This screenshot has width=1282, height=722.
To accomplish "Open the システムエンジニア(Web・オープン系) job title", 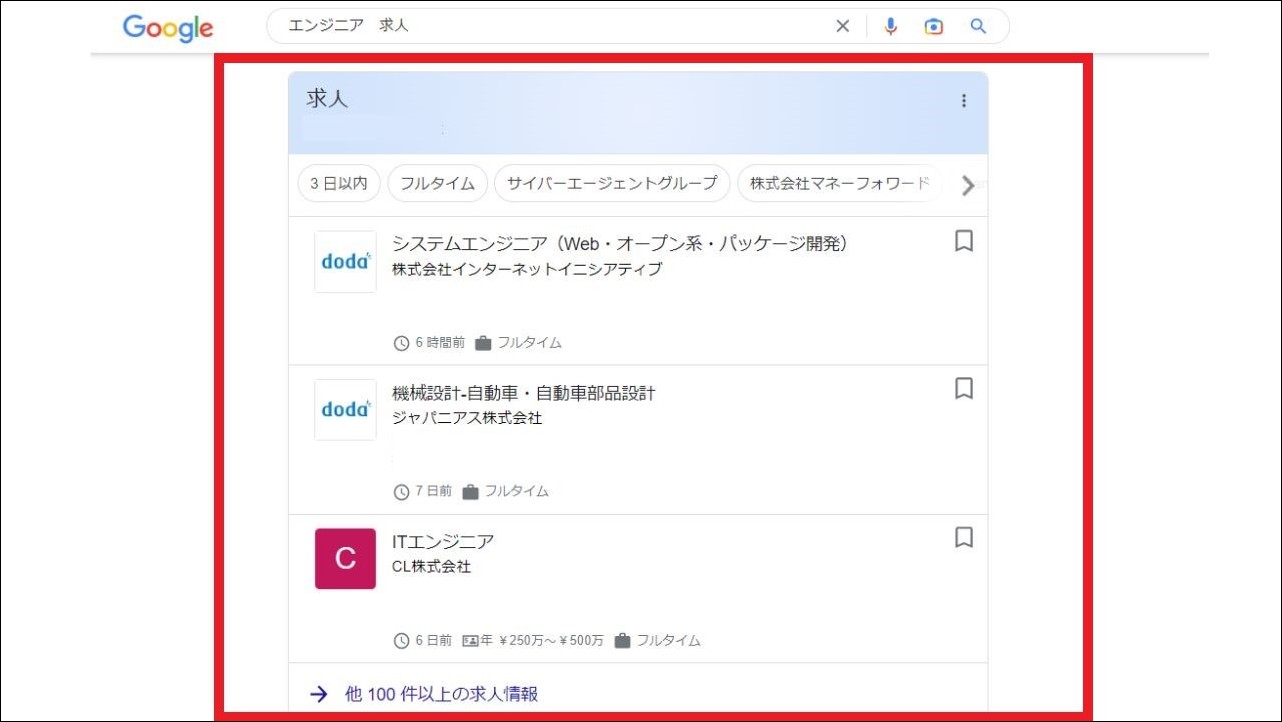I will click(620, 244).
